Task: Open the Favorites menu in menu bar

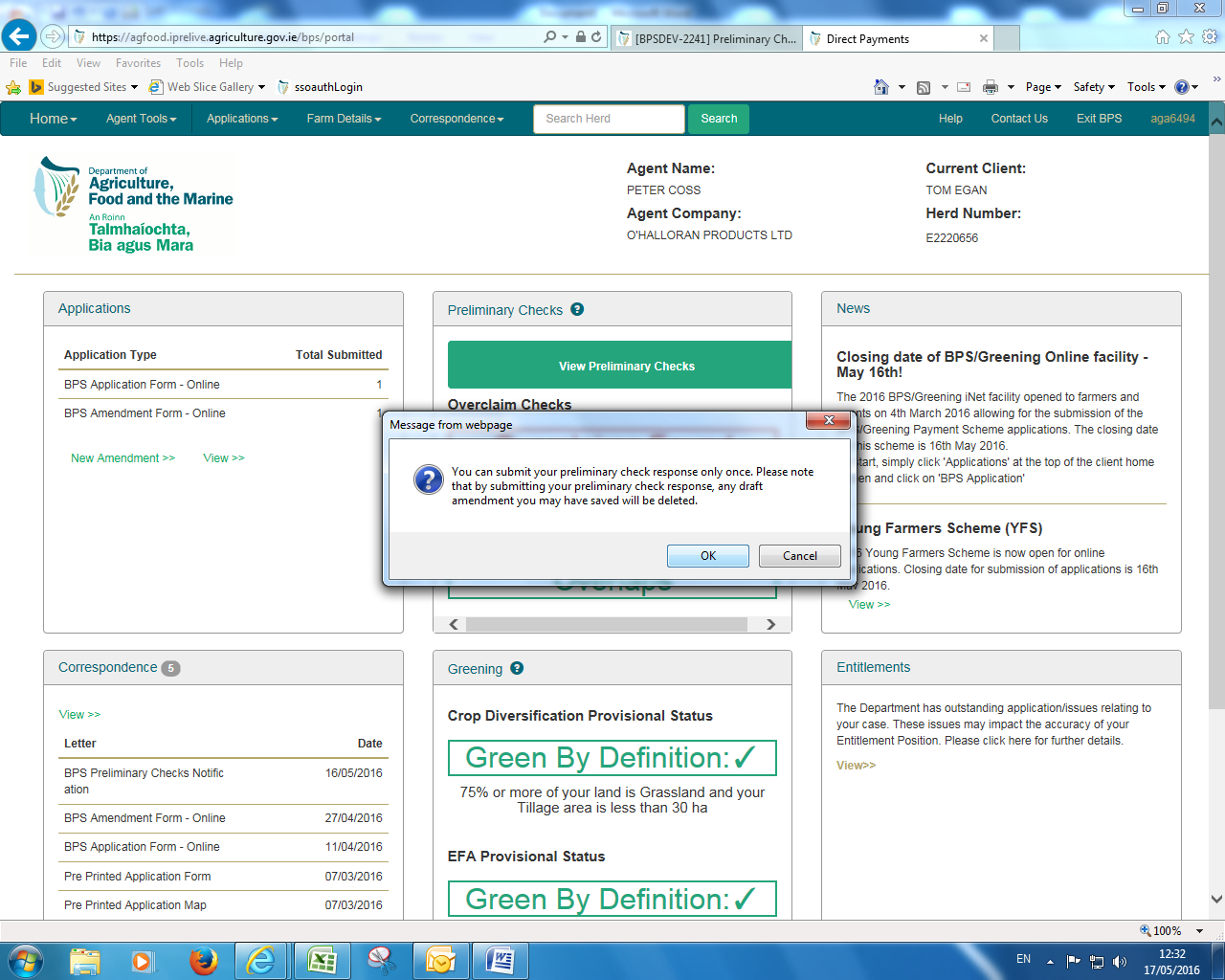Action: (x=138, y=63)
